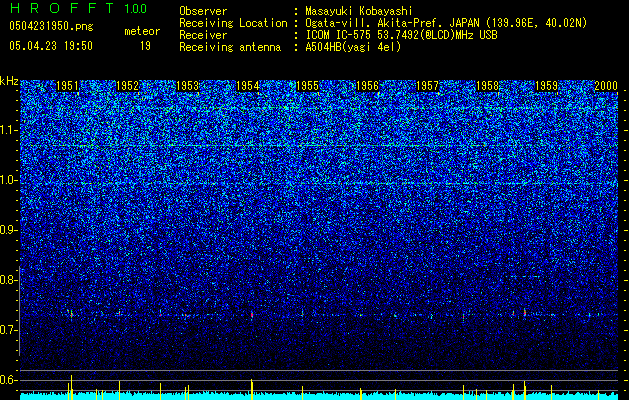Click the 1958 time marker

point(487,86)
